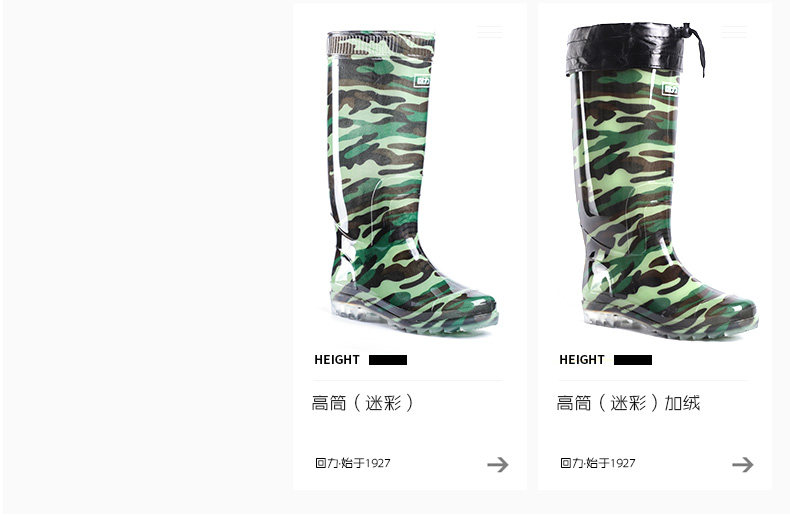
Task: Click the black height bar on the second card
Action: [x=633, y=360]
